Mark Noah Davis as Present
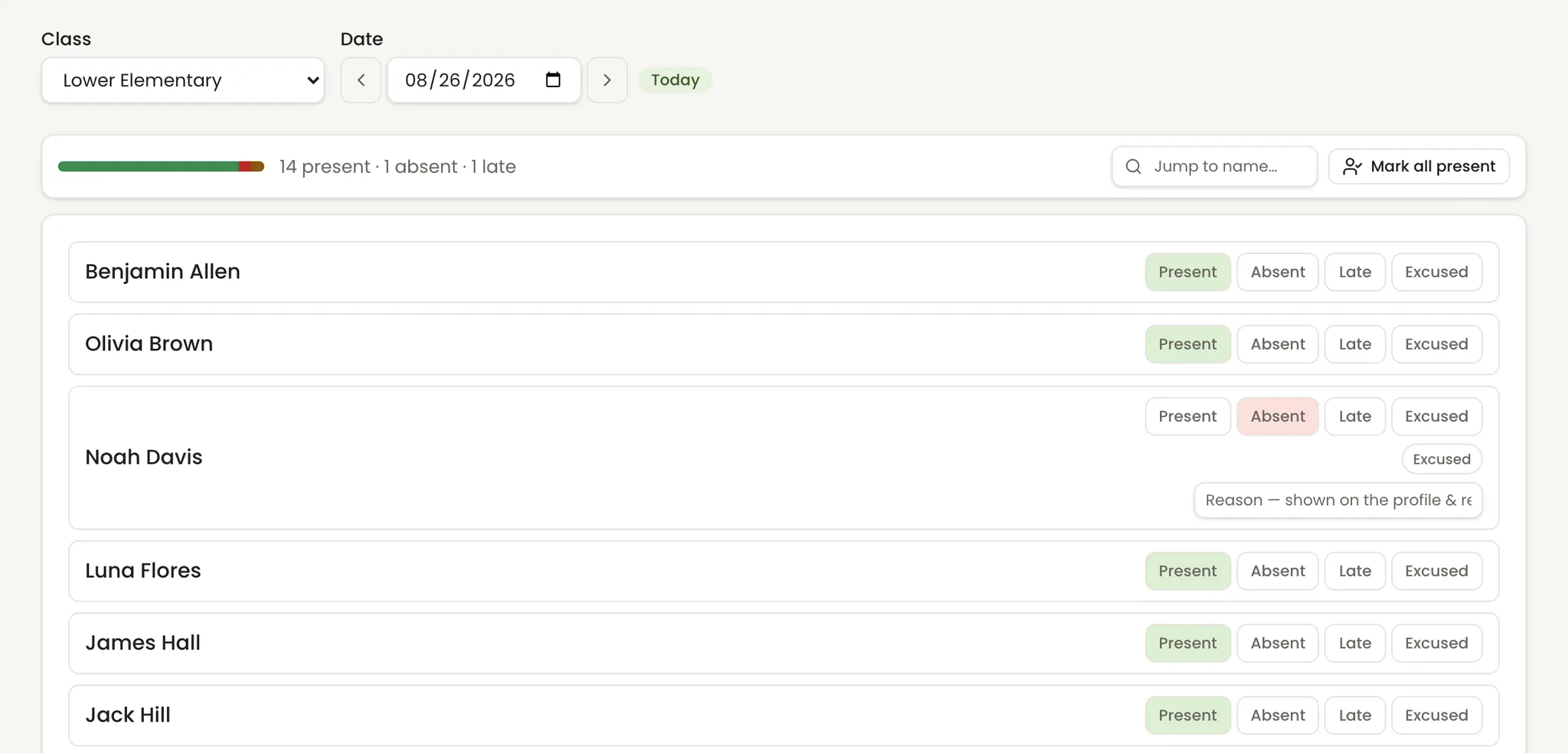Screen dimensions: 1568x753 (x=1187, y=416)
